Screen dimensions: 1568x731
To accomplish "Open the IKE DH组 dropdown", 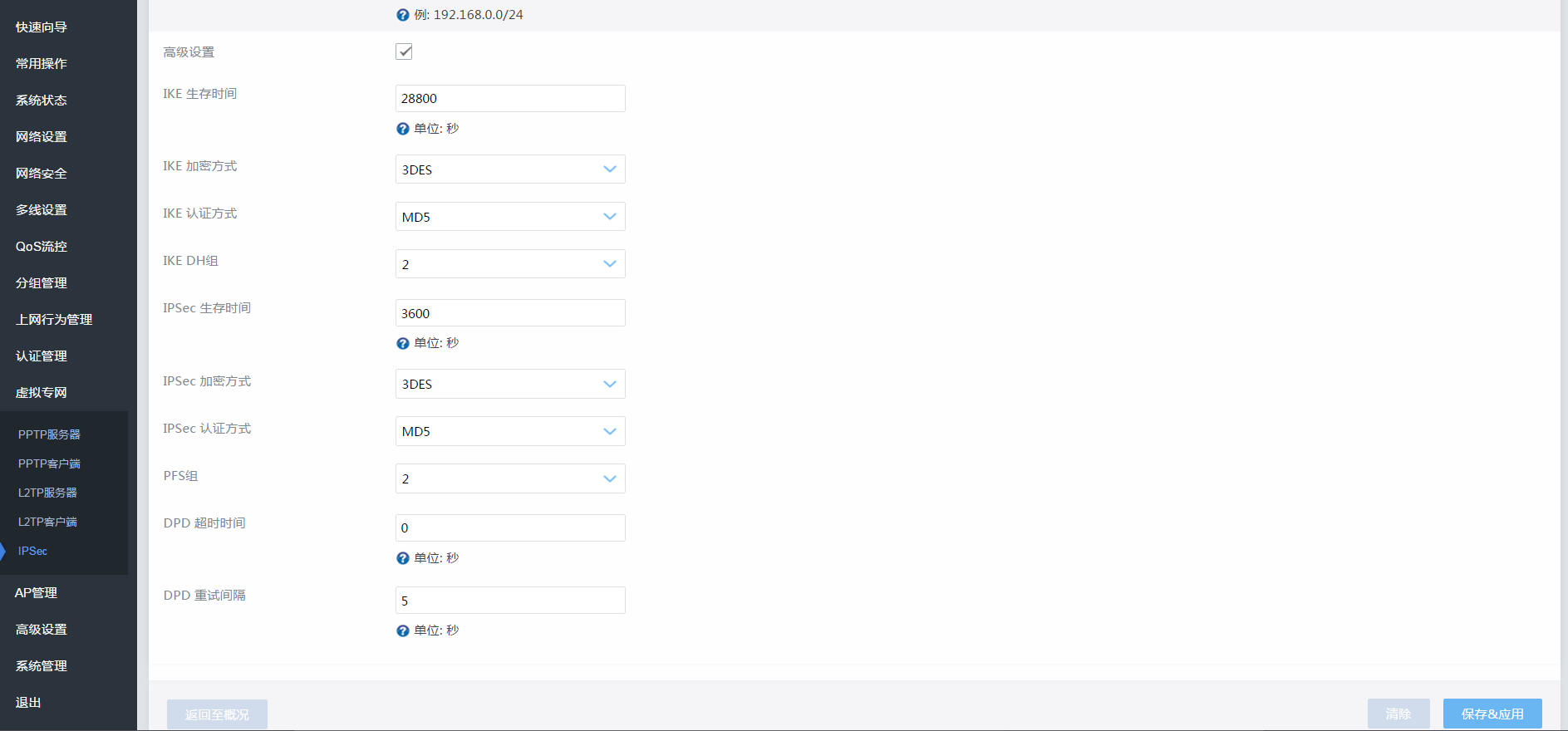I will tap(510, 264).
